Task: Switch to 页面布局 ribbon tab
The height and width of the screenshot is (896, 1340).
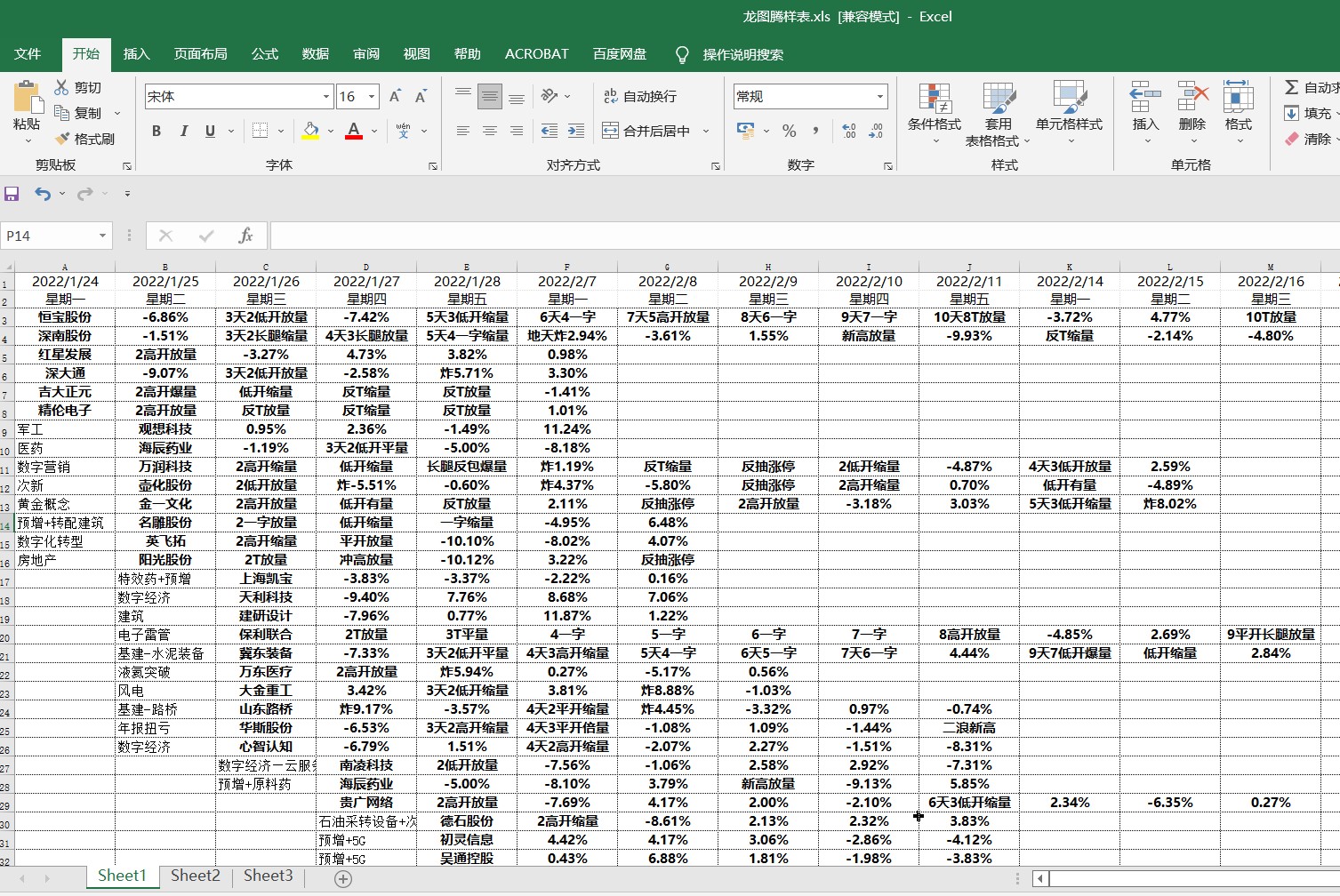Action: (200, 54)
